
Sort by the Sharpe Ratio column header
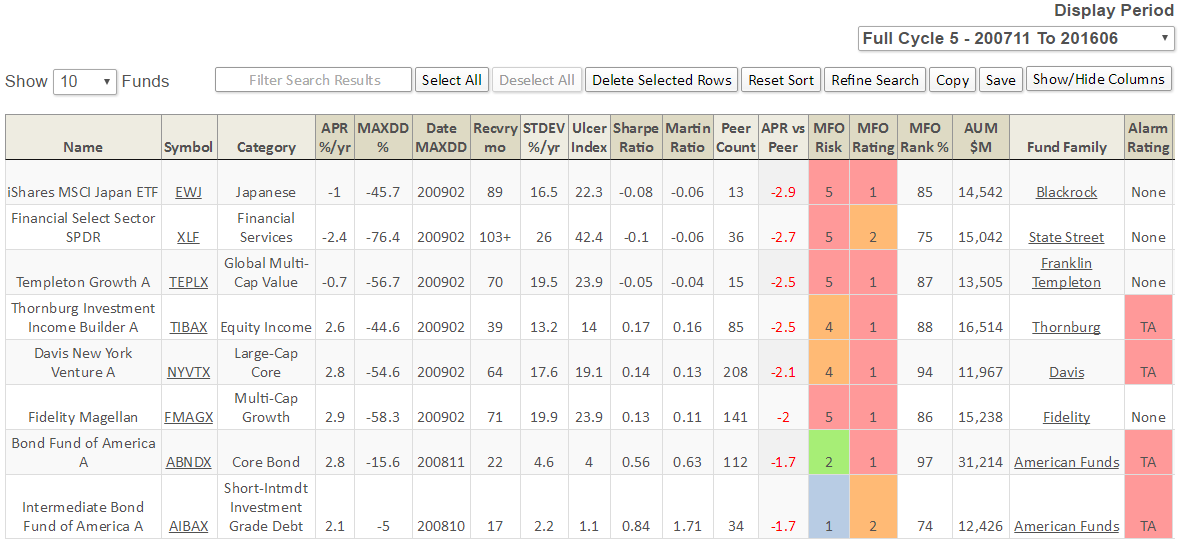636,137
